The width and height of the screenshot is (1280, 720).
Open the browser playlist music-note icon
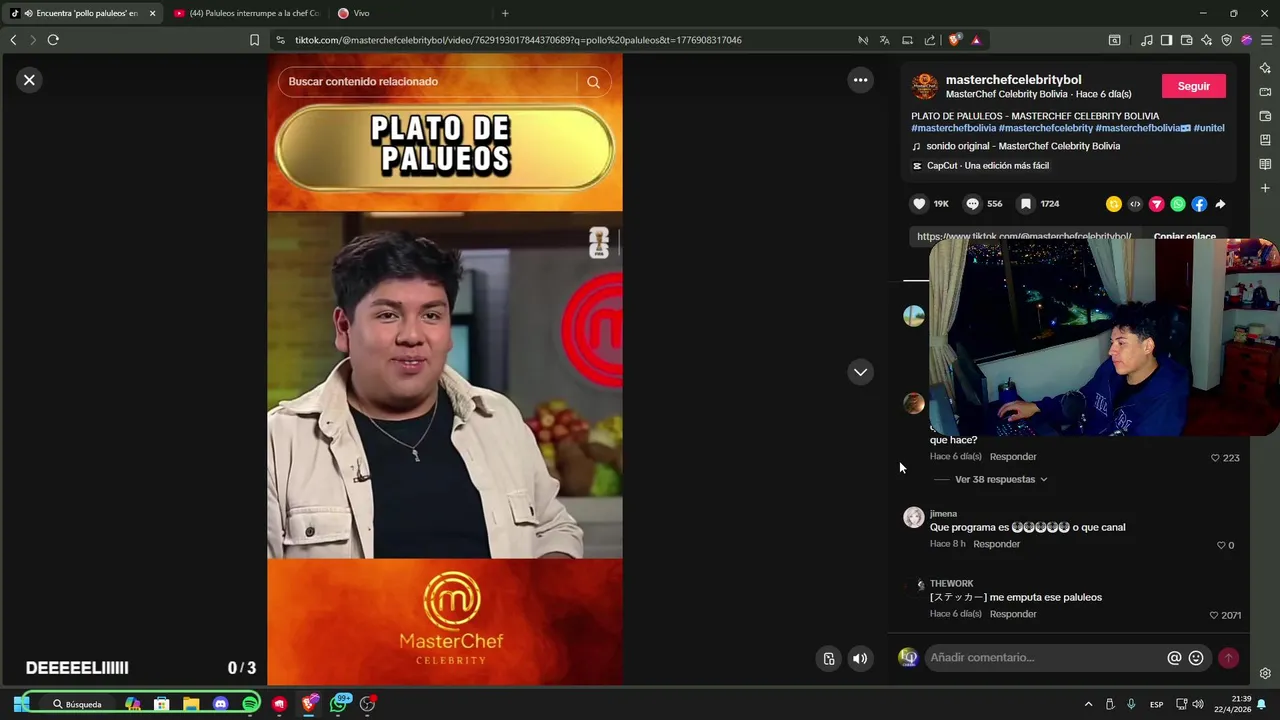pos(1146,40)
